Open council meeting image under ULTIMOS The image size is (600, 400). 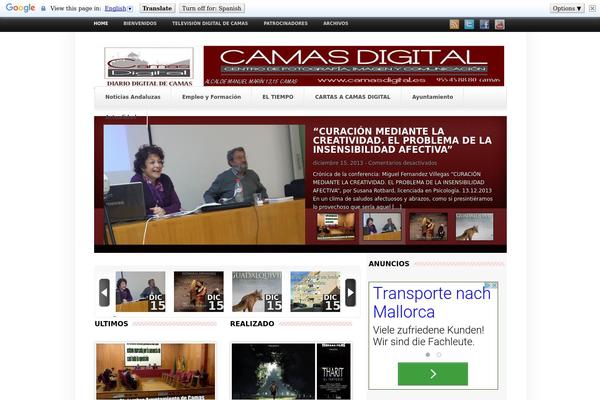[x=155, y=371]
